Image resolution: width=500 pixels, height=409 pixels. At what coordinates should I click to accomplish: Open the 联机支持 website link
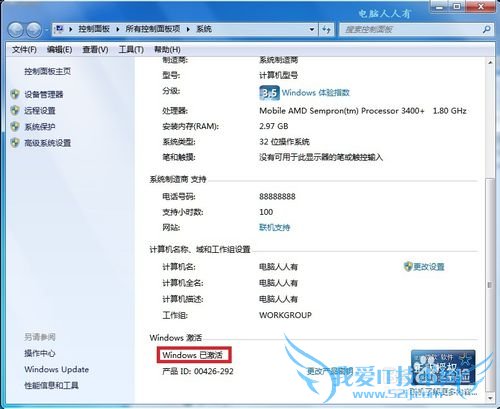click(275, 228)
